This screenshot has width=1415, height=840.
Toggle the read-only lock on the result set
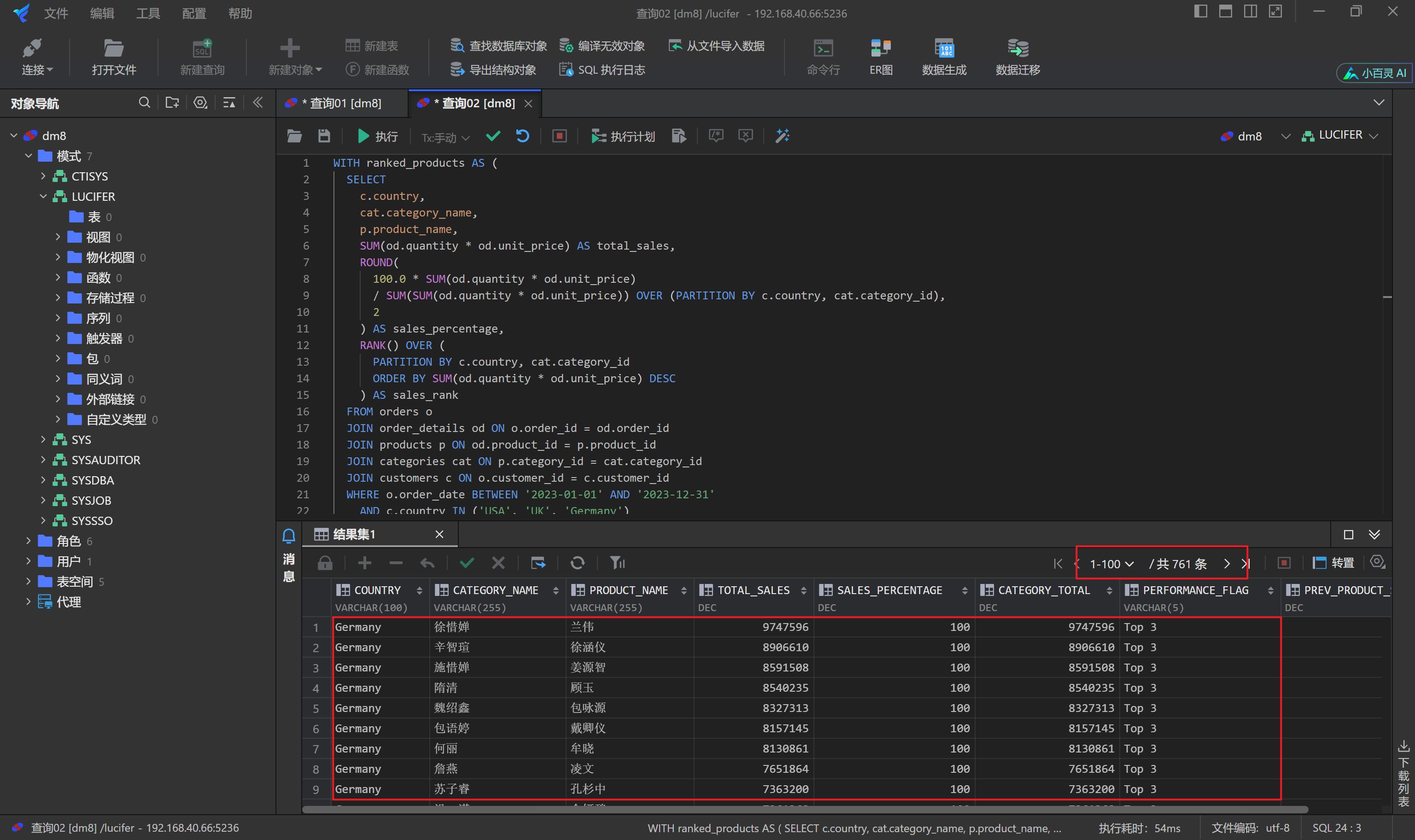[326, 563]
